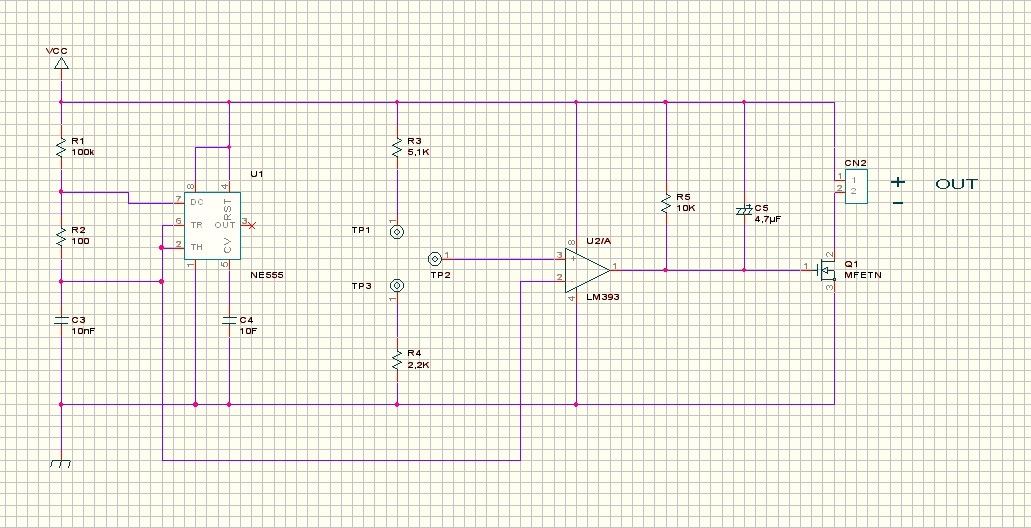Click the TP2 label text

[x=440, y=275]
